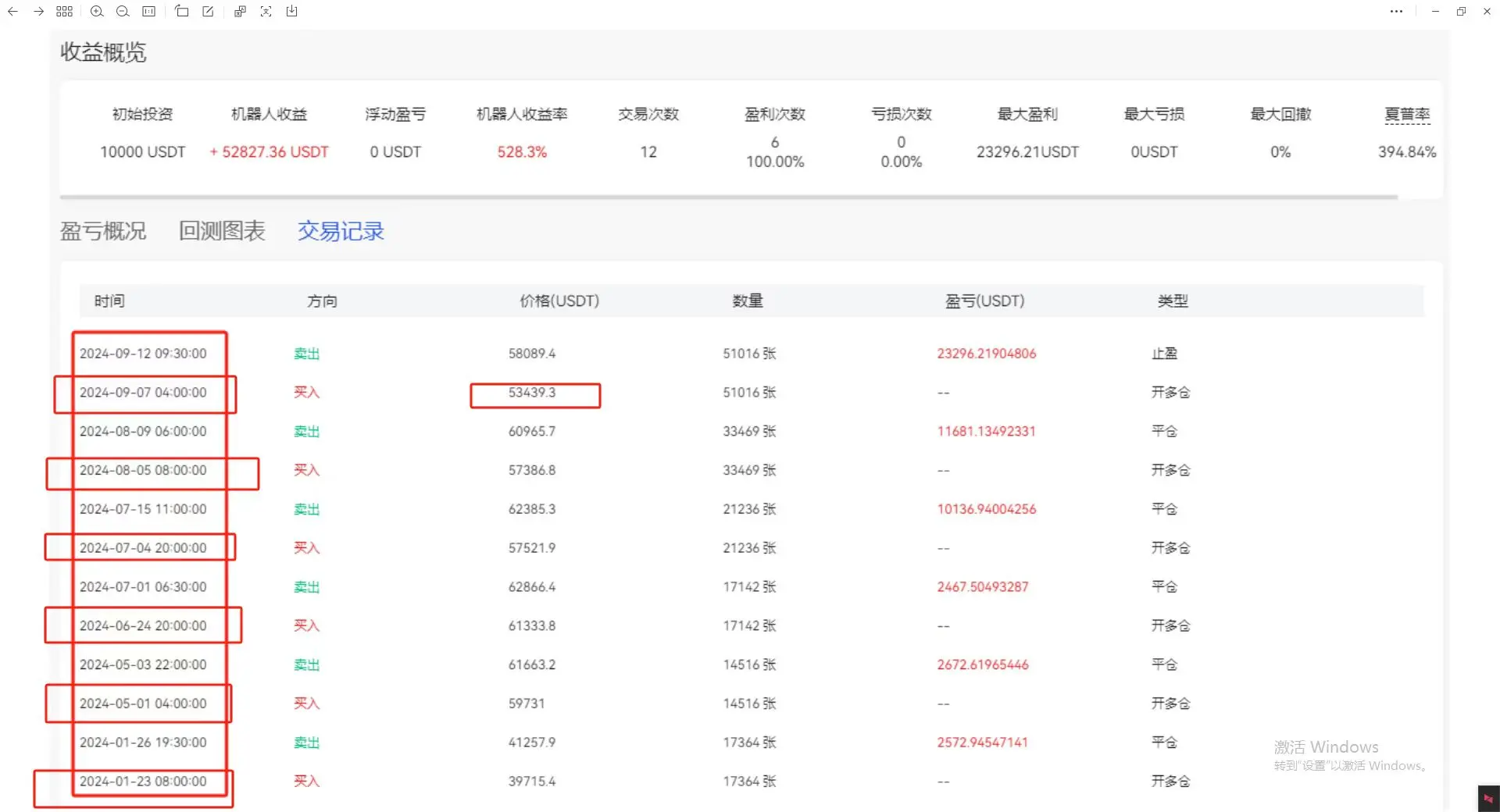Click the 盈亏(USDT) column header

point(984,301)
